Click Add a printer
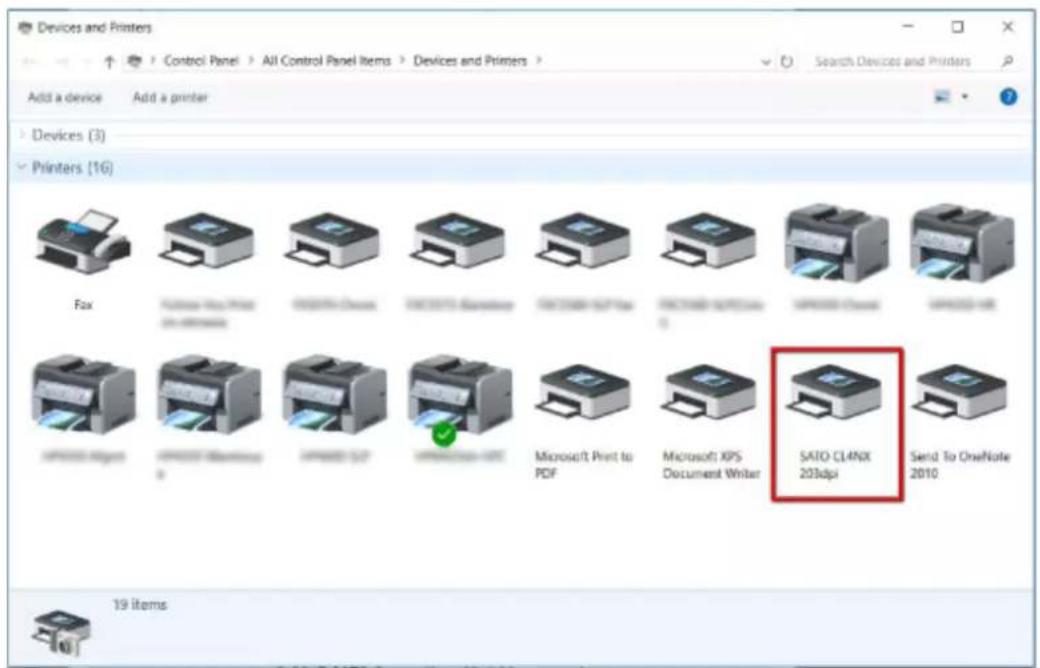 [170, 98]
